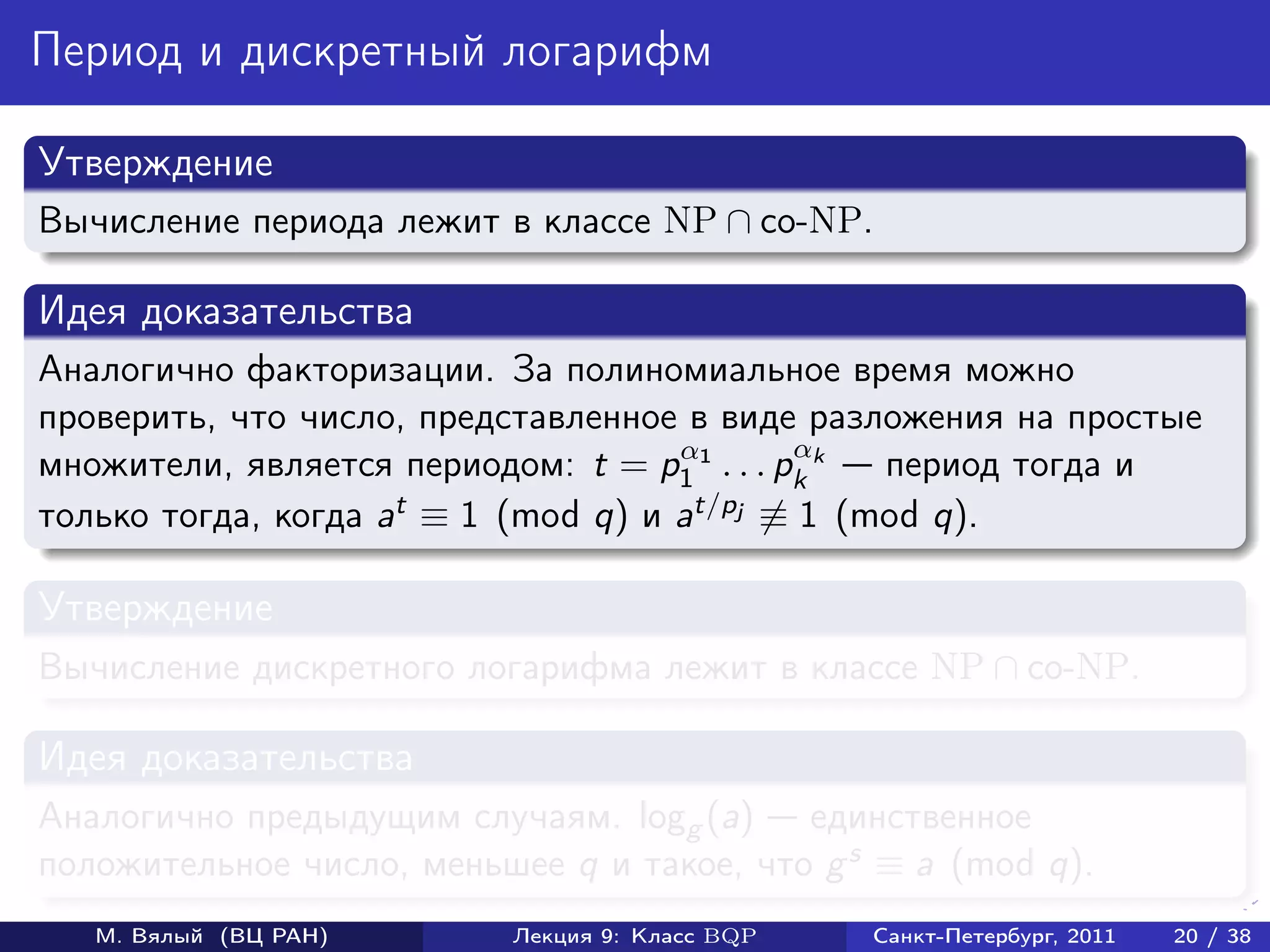Click footer title 'Лекция 9: Класс BQP'
The image size is (1270, 952).
point(634,936)
